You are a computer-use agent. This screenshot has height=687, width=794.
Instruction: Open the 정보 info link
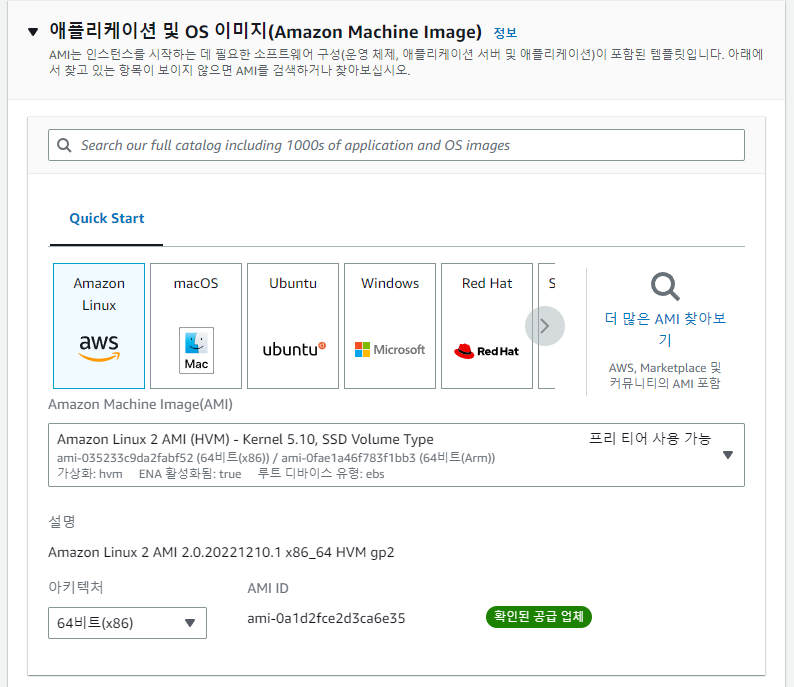(x=505, y=33)
